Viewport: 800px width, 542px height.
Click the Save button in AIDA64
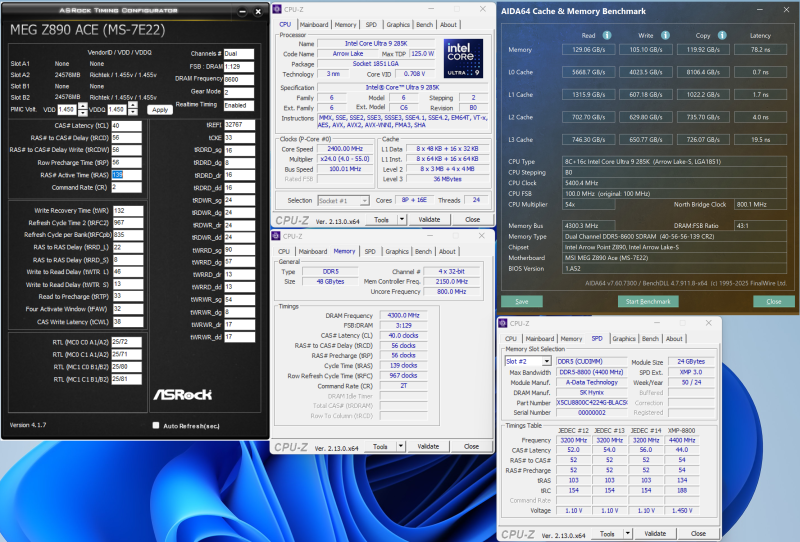point(521,300)
